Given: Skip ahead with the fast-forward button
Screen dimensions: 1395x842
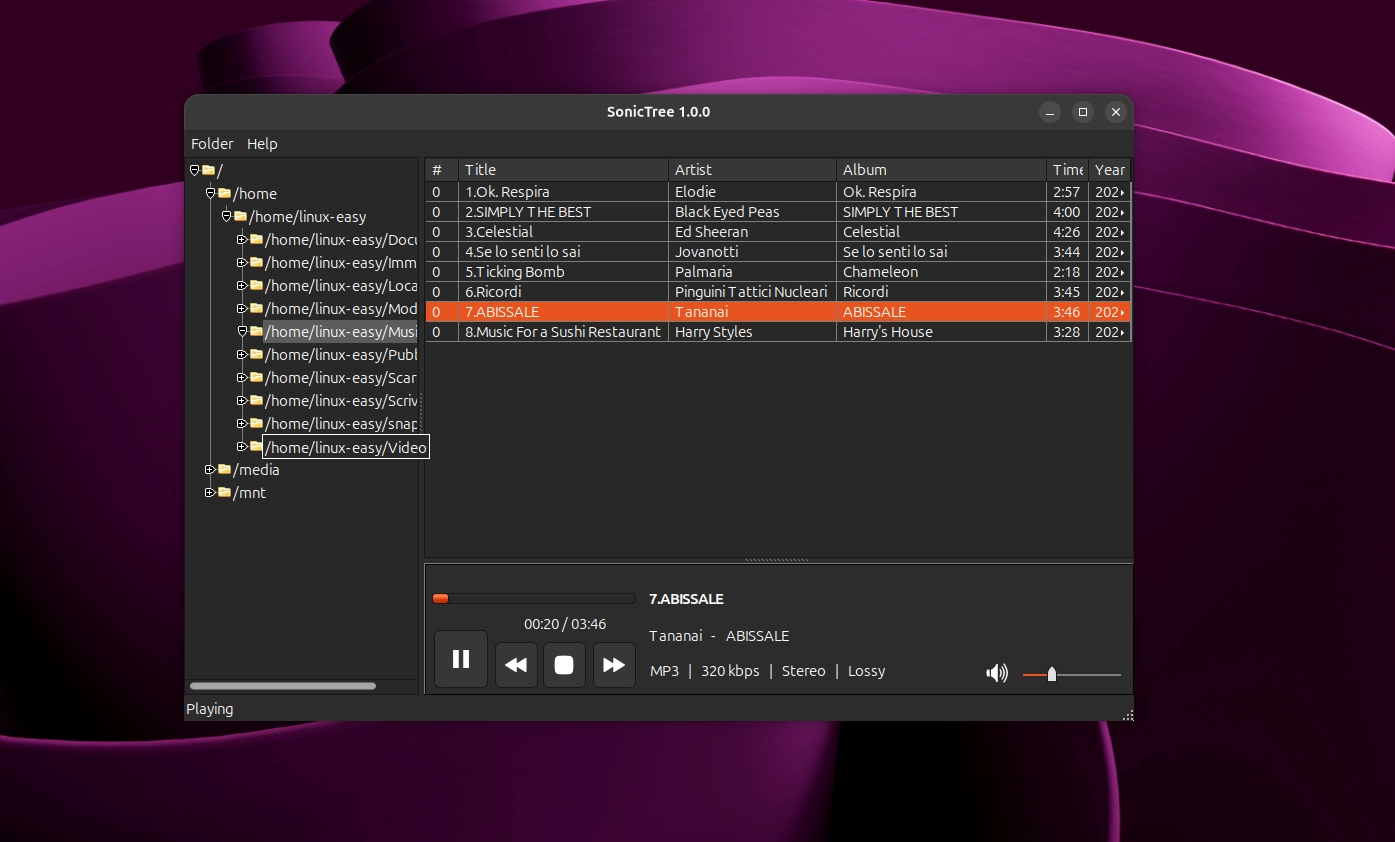Looking at the screenshot, I should pyautogui.click(x=614, y=665).
